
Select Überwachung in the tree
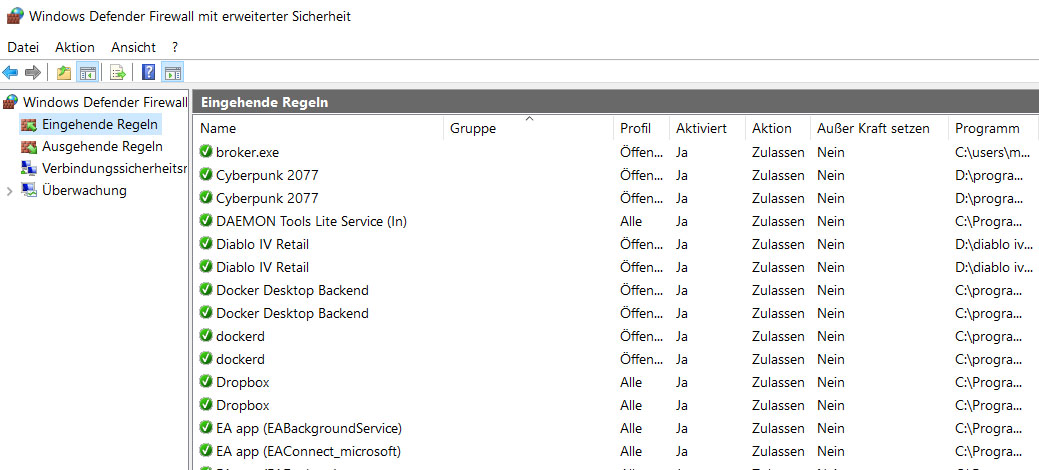pyautogui.click(x=84, y=190)
